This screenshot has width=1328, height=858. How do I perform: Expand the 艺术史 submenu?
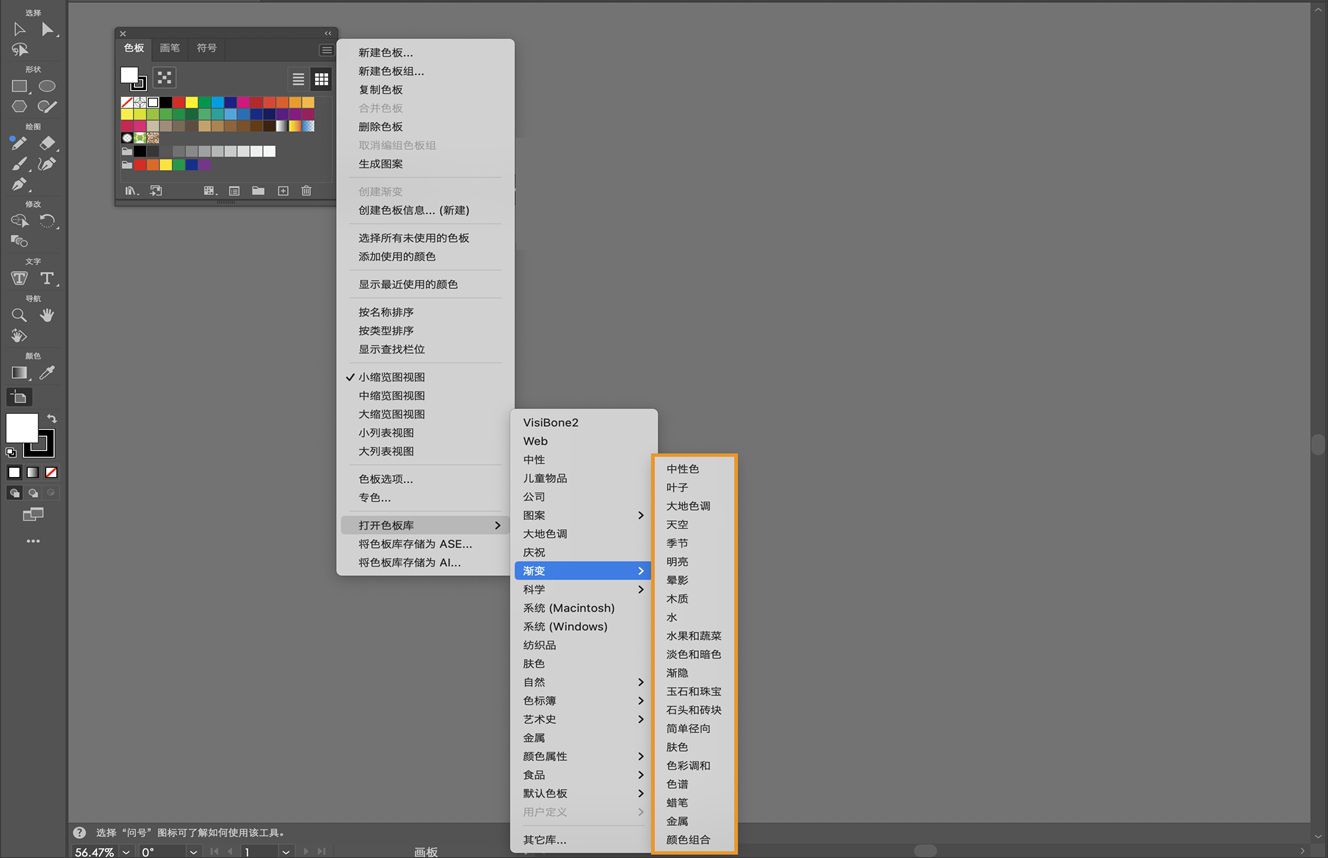(x=584, y=719)
